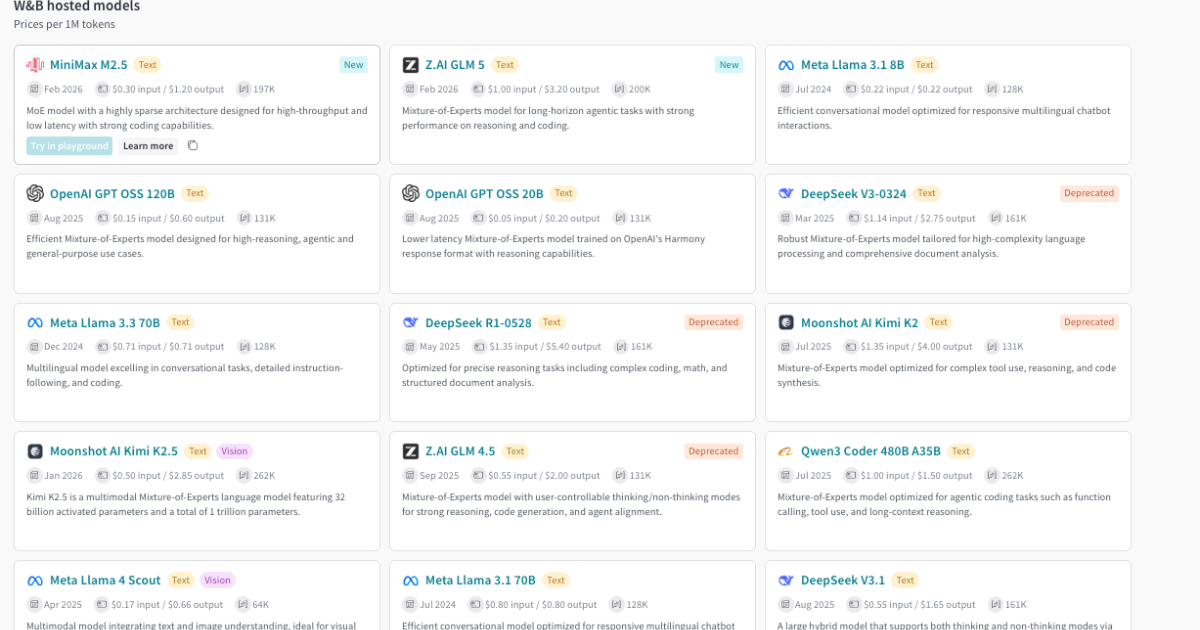Open the OpenAI GPT OSS 20B model link
The height and width of the screenshot is (630, 1200).
point(484,194)
